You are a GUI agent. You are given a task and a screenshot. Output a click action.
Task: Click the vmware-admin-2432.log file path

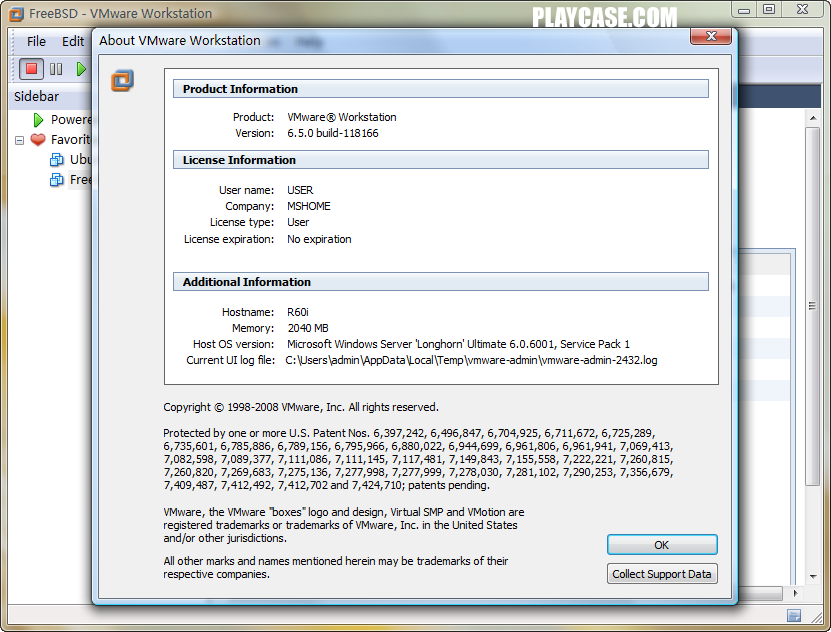471,360
